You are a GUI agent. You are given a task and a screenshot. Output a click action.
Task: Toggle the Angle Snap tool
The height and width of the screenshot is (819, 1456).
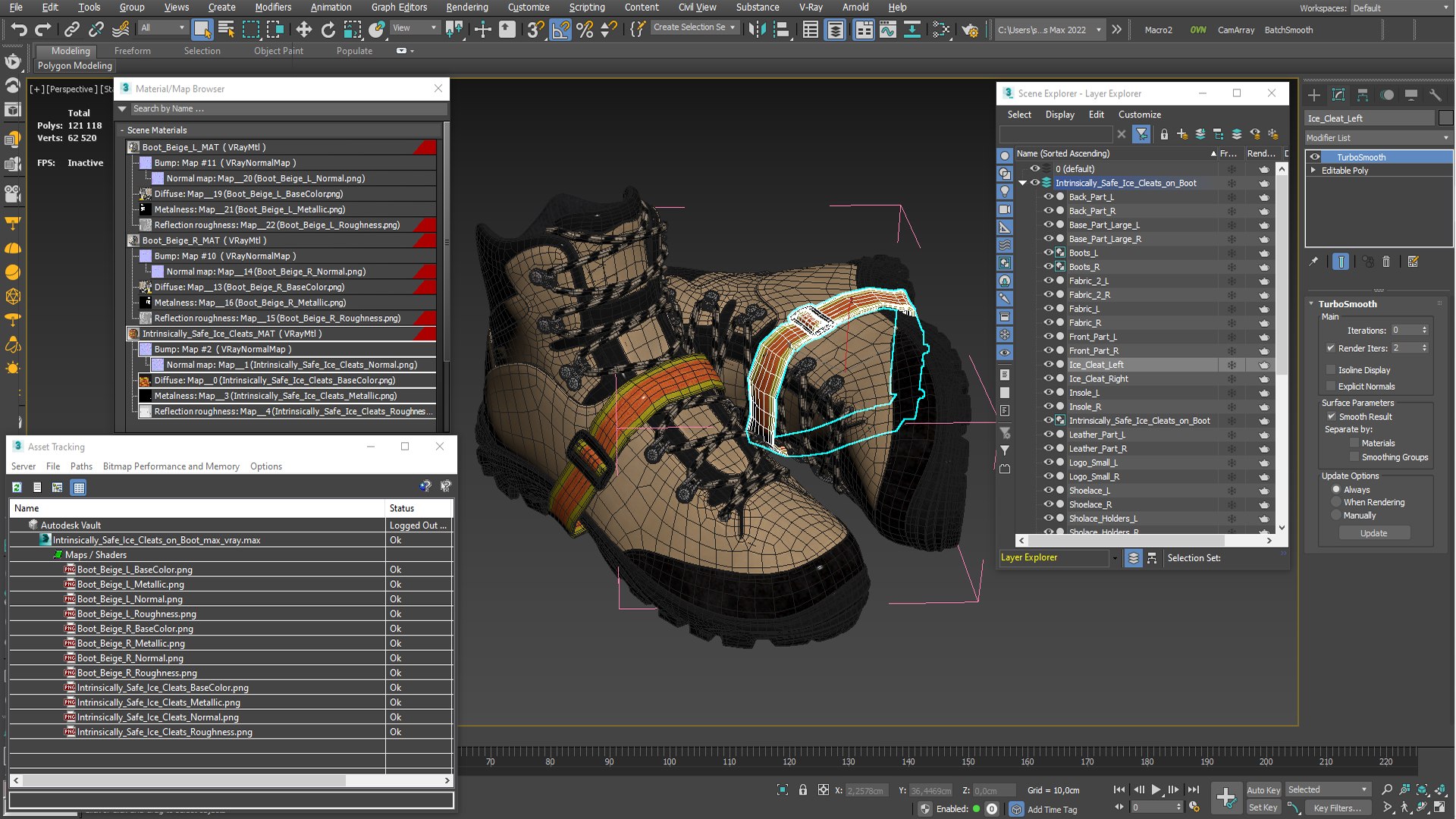(x=560, y=30)
